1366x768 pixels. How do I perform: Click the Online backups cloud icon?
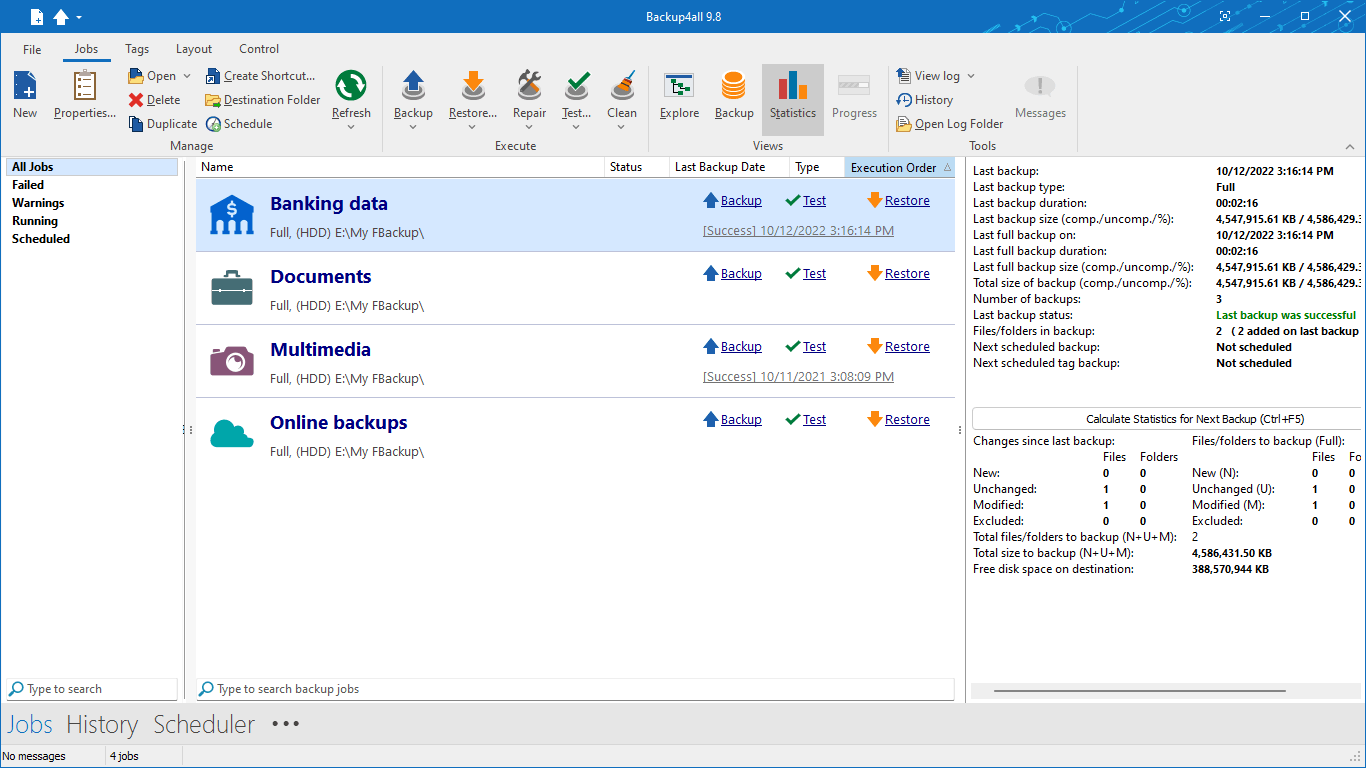(232, 434)
